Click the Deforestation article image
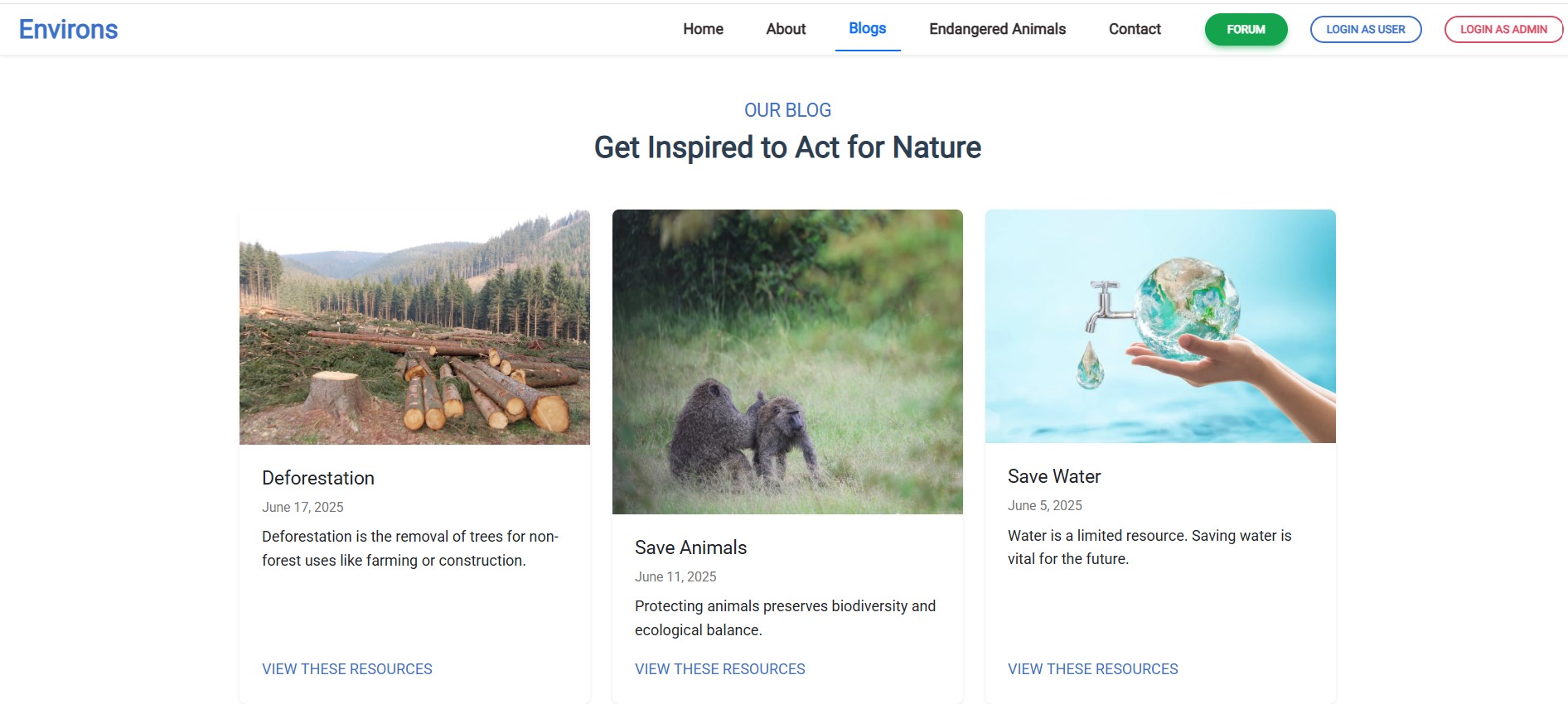Screen dimensions: 1568x704 tap(414, 326)
